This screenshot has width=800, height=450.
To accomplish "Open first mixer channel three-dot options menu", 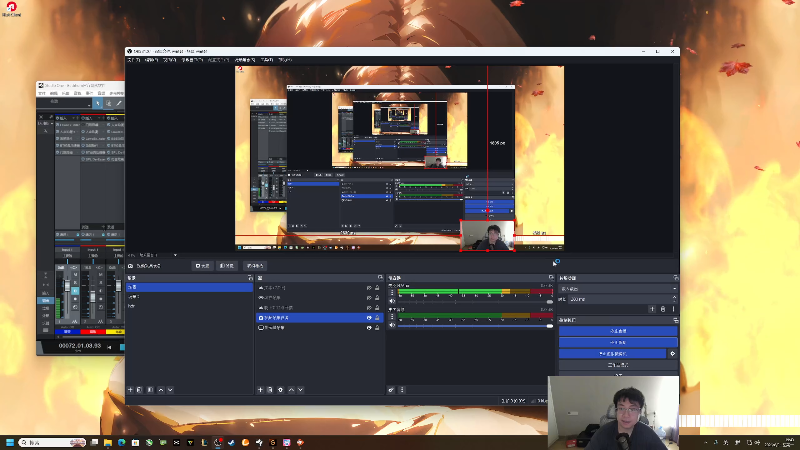I will (x=392, y=293).
